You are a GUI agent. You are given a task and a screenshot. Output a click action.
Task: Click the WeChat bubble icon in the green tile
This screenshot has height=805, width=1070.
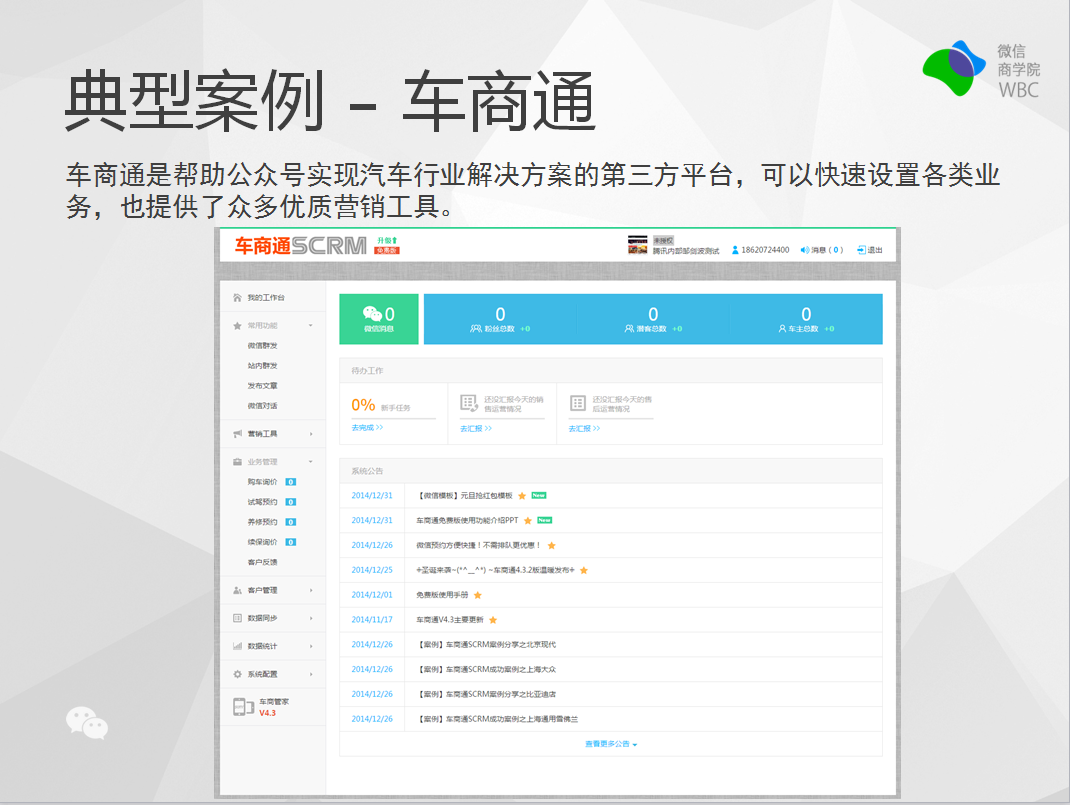coord(373,313)
